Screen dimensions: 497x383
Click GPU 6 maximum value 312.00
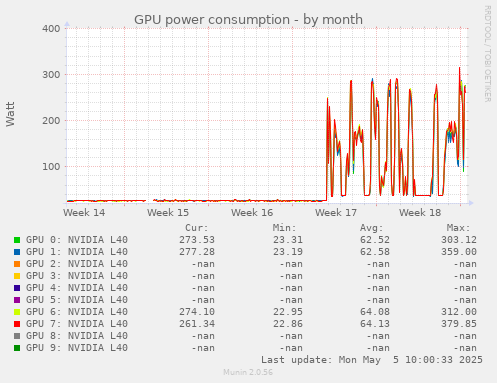click(x=459, y=312)
